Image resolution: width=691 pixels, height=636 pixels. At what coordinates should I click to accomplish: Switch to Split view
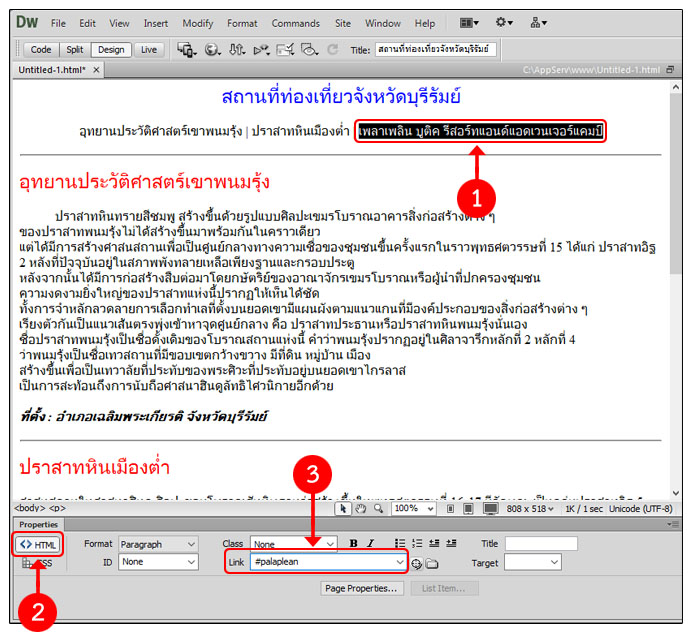click(74, 49)
